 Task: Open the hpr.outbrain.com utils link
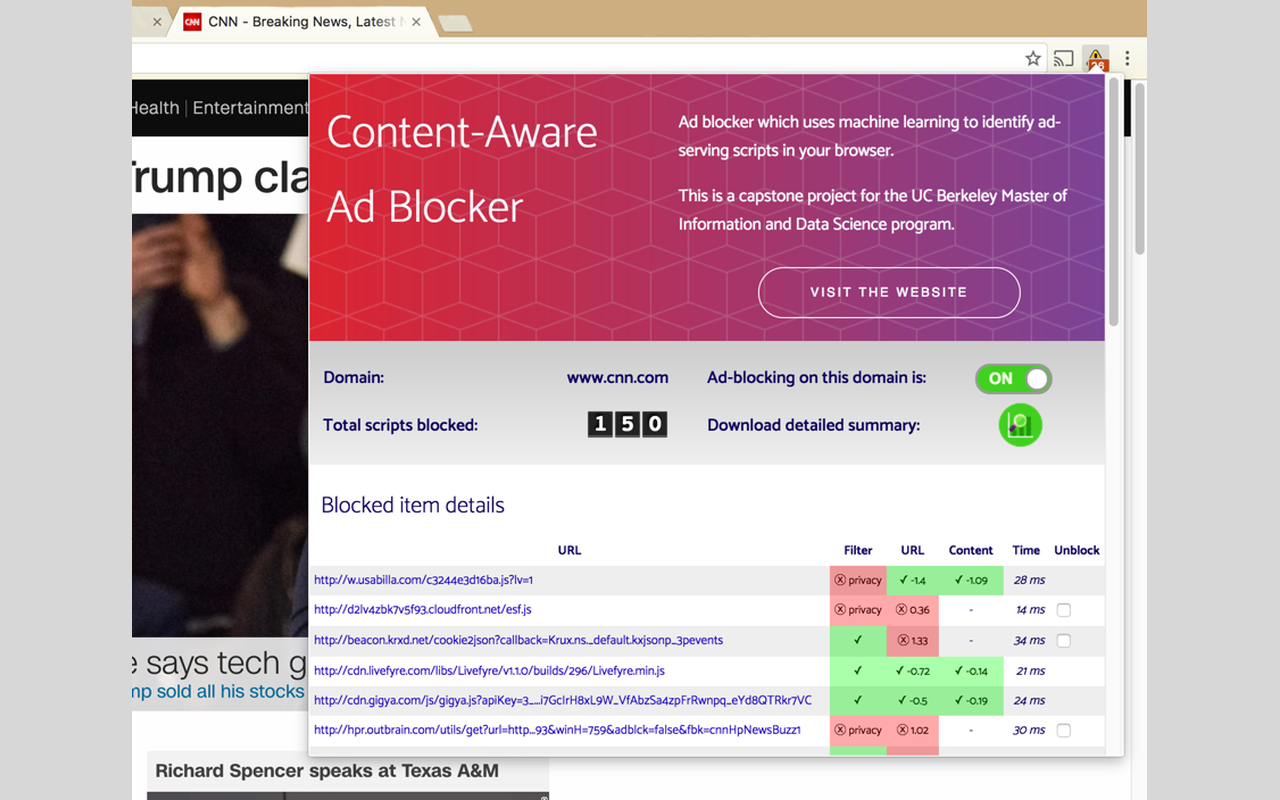557,730
